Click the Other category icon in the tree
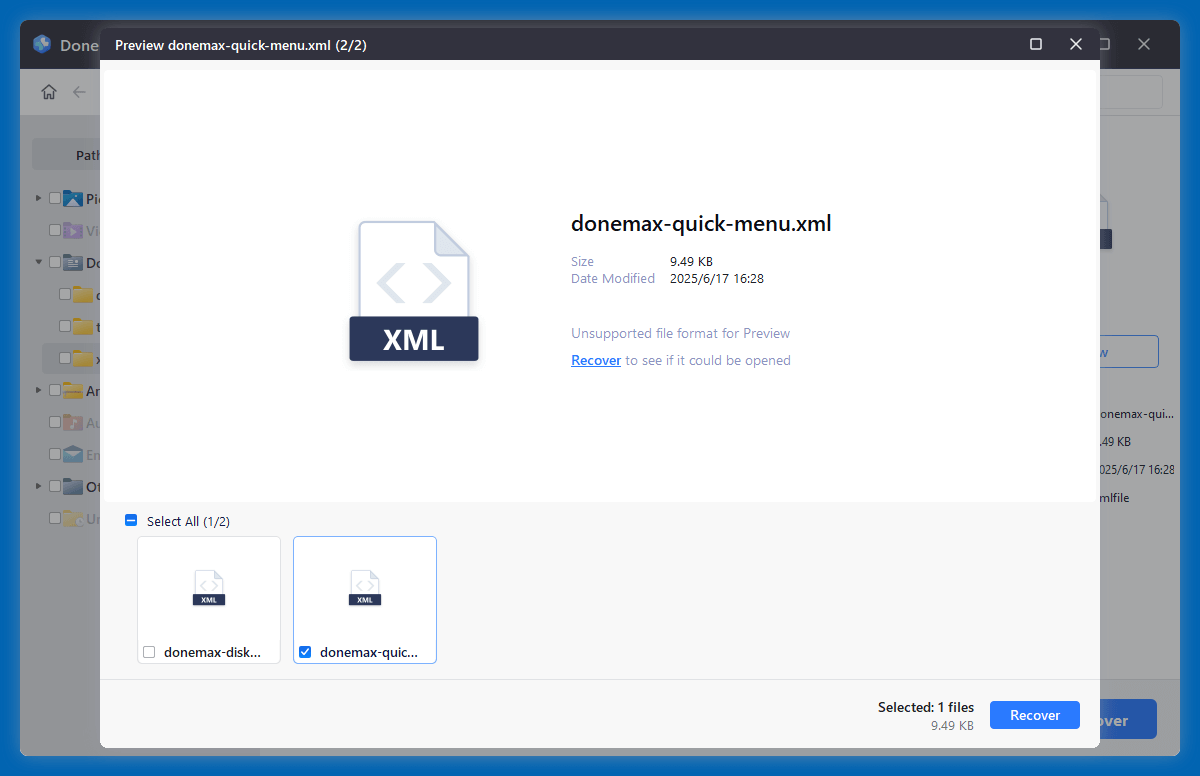Viewport: 1200px width, 776px height. click(72, 486)
